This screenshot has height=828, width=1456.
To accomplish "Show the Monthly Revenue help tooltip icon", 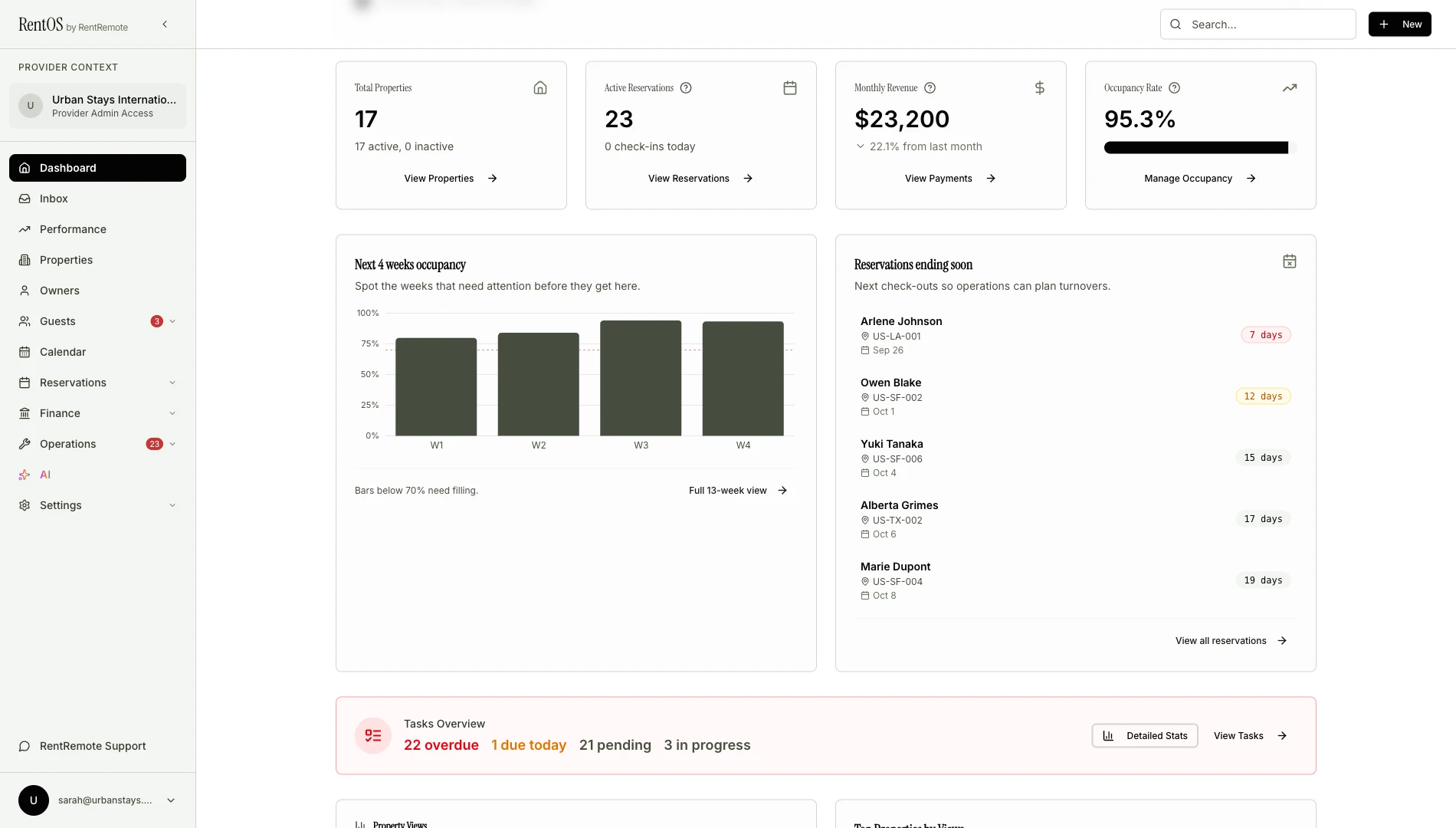I will tap(930, 88).
